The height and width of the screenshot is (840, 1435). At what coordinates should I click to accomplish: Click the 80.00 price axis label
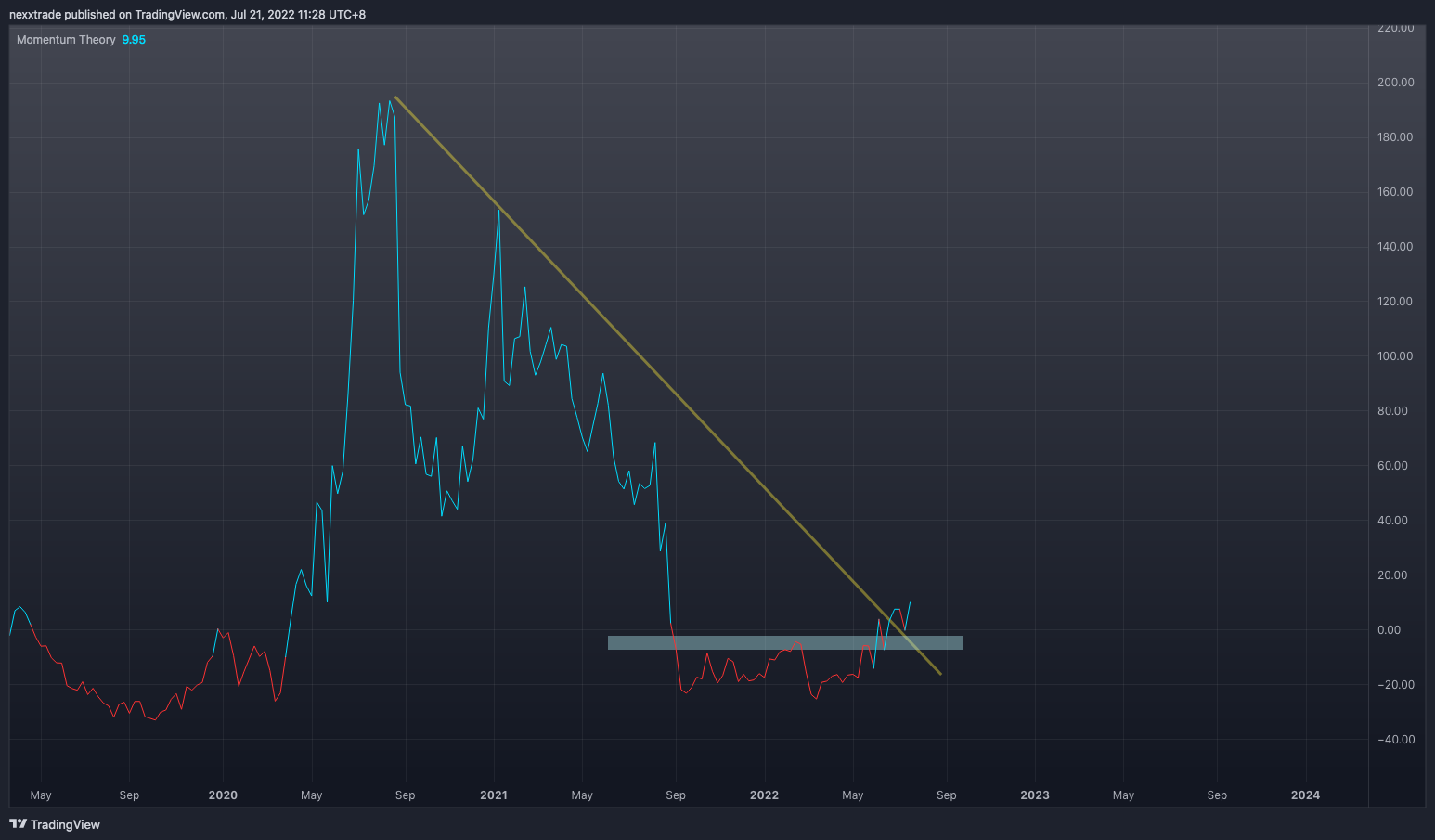pyautogui.click(x=1392, y=411)
